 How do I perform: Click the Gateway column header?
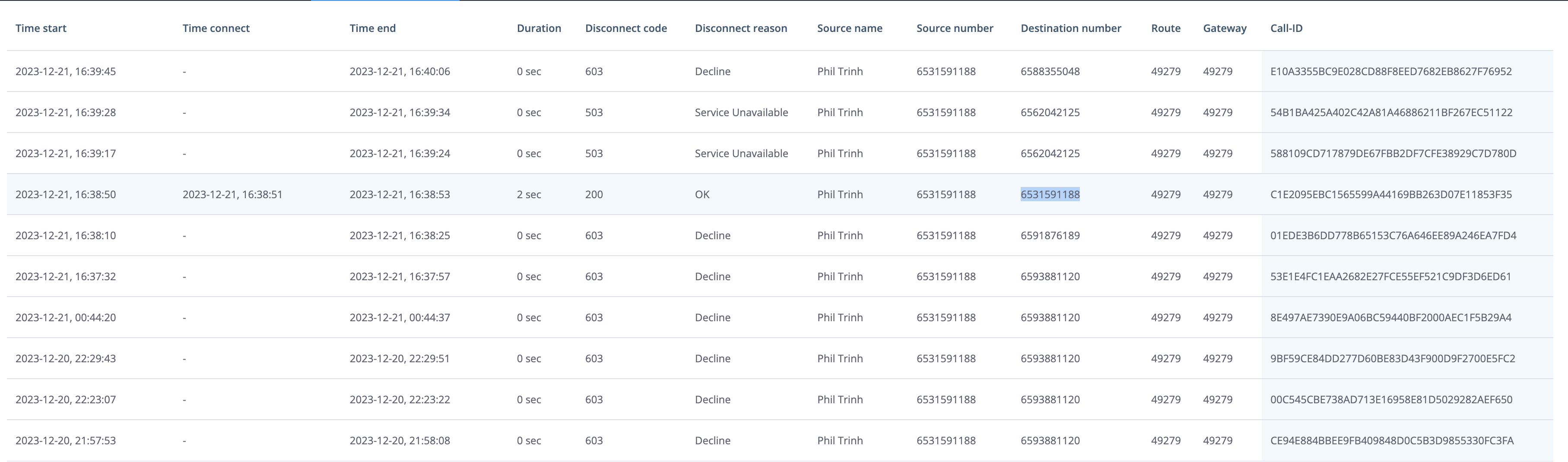tap(1225, 28)
